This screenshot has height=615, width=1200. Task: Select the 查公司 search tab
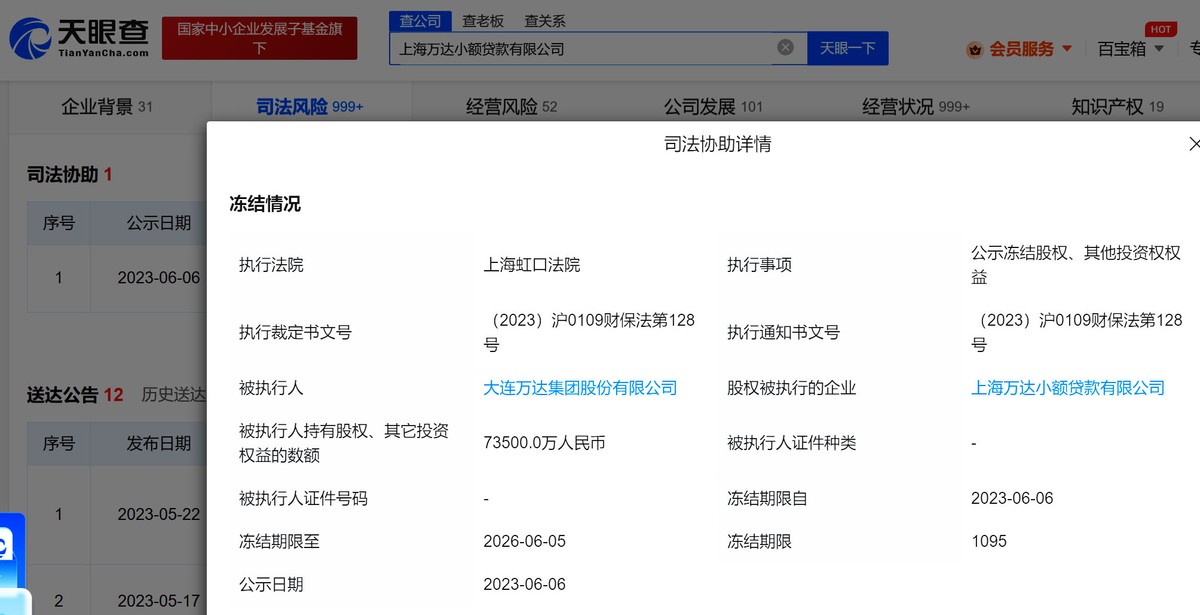point(420,19)
